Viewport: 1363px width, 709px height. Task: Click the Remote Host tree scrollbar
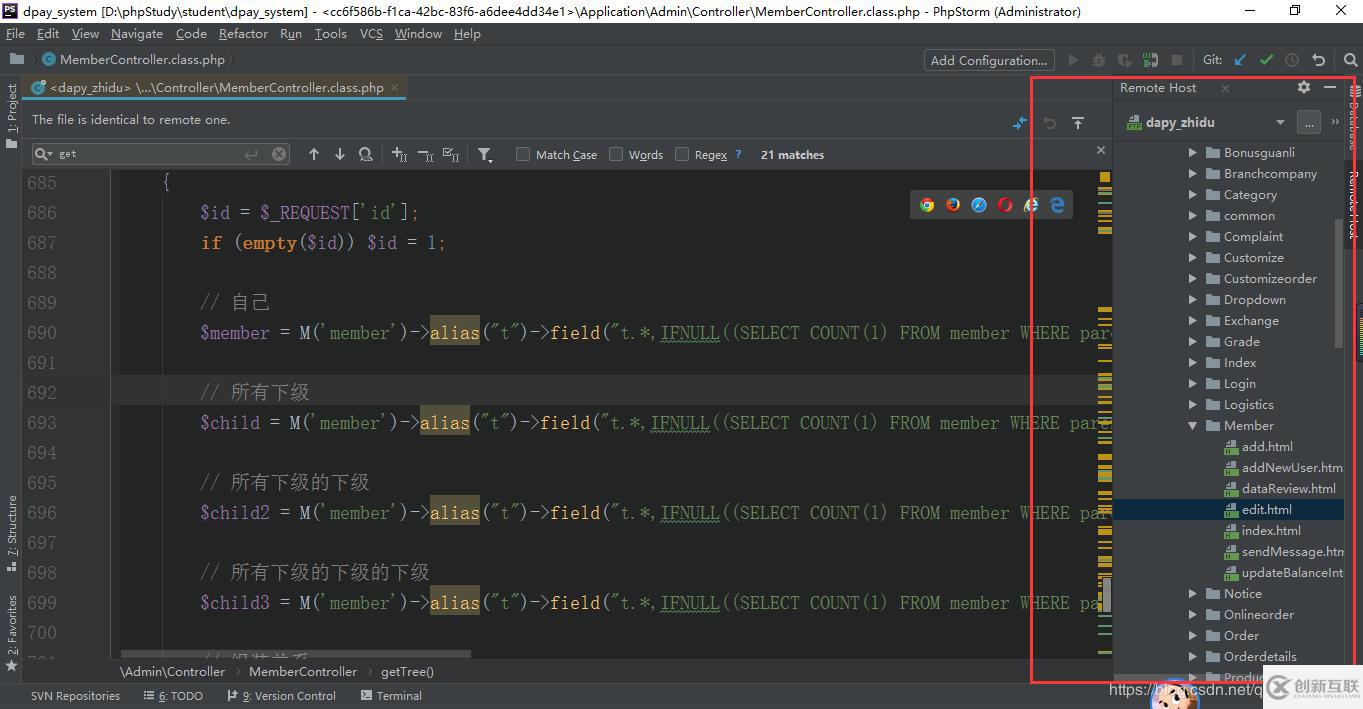(1340, 283)
